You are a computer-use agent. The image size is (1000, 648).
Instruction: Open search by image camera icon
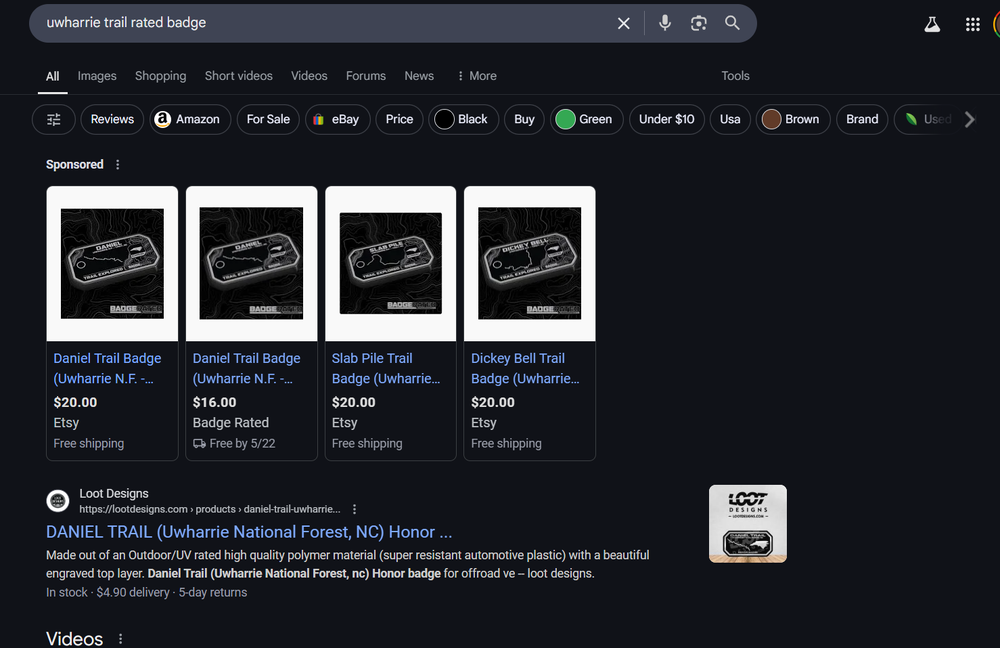click(x=698, y=24)
